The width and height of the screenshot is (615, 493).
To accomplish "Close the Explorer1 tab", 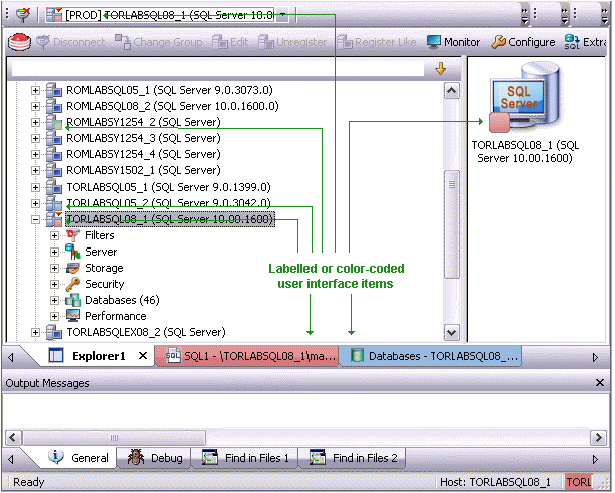I will click(143, 356).
